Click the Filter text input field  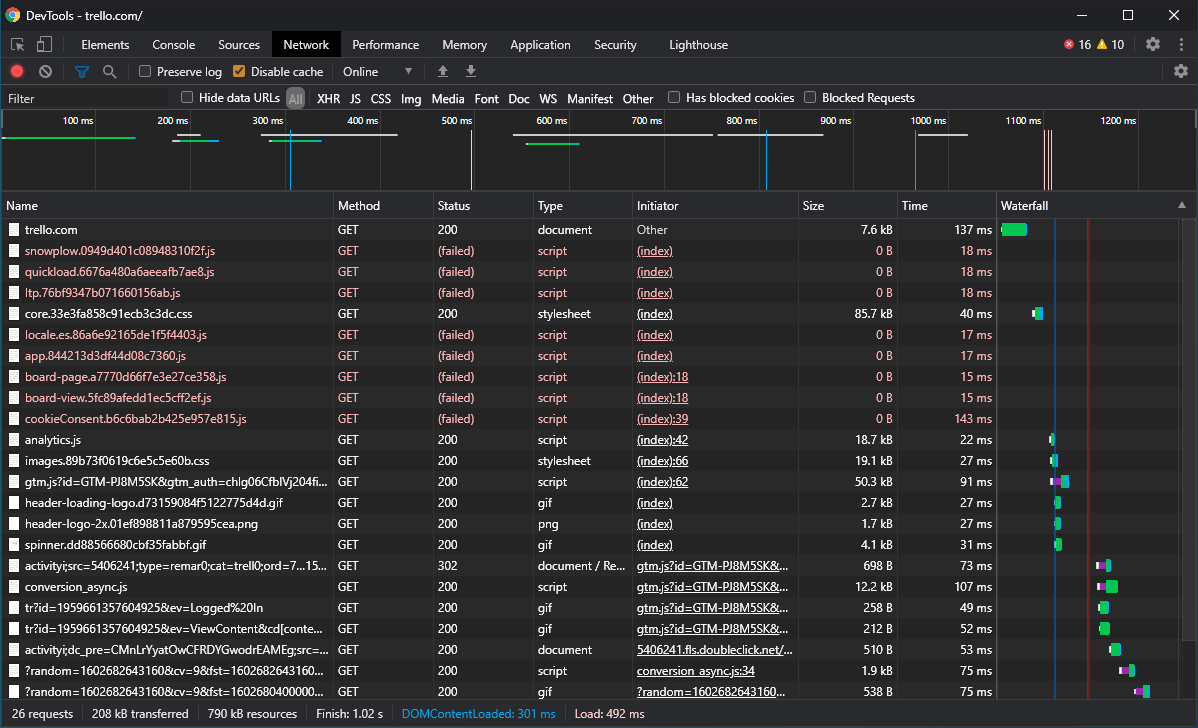pos(86,99)
